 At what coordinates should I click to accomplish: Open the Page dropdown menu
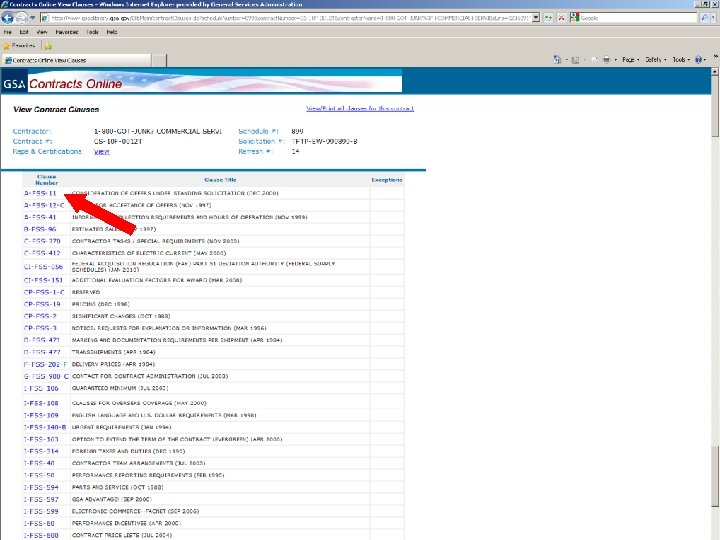631,60
